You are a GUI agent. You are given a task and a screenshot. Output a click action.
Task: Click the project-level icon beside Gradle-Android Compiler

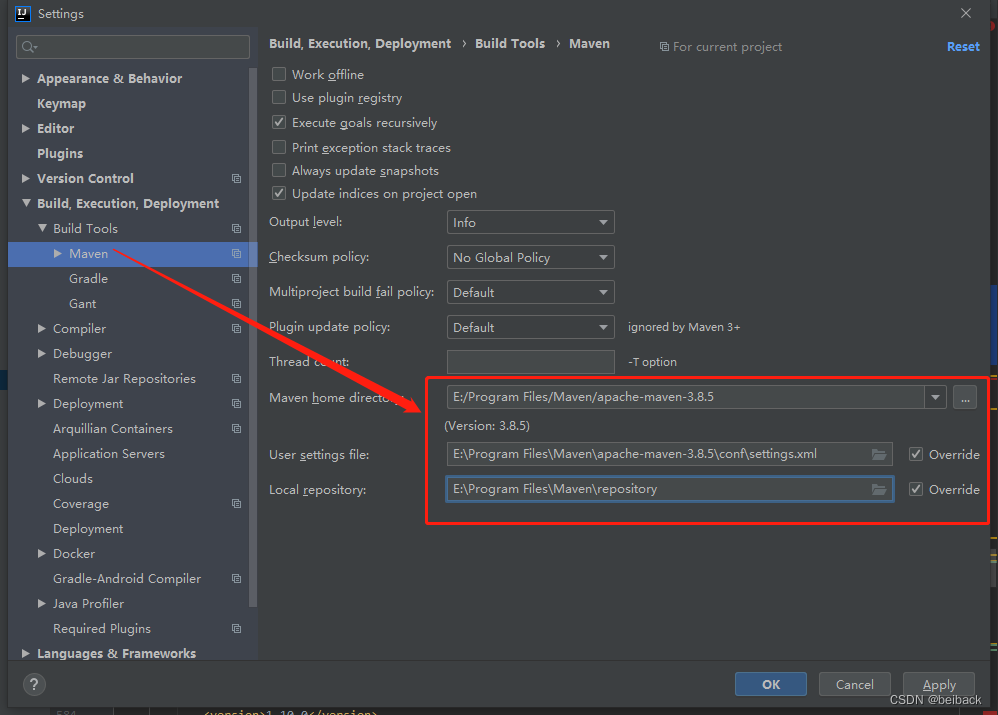coord(236,579)
